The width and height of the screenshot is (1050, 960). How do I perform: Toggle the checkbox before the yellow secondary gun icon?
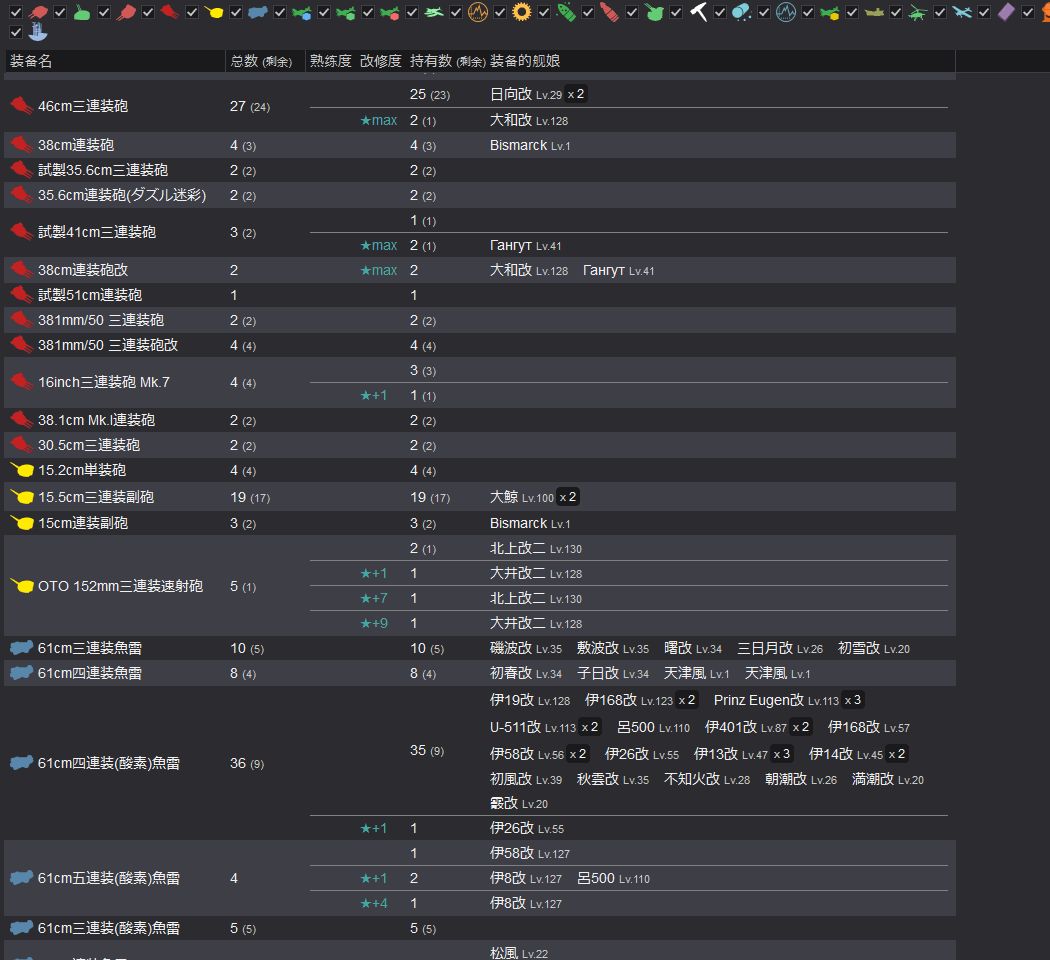(x=192, y=12)
